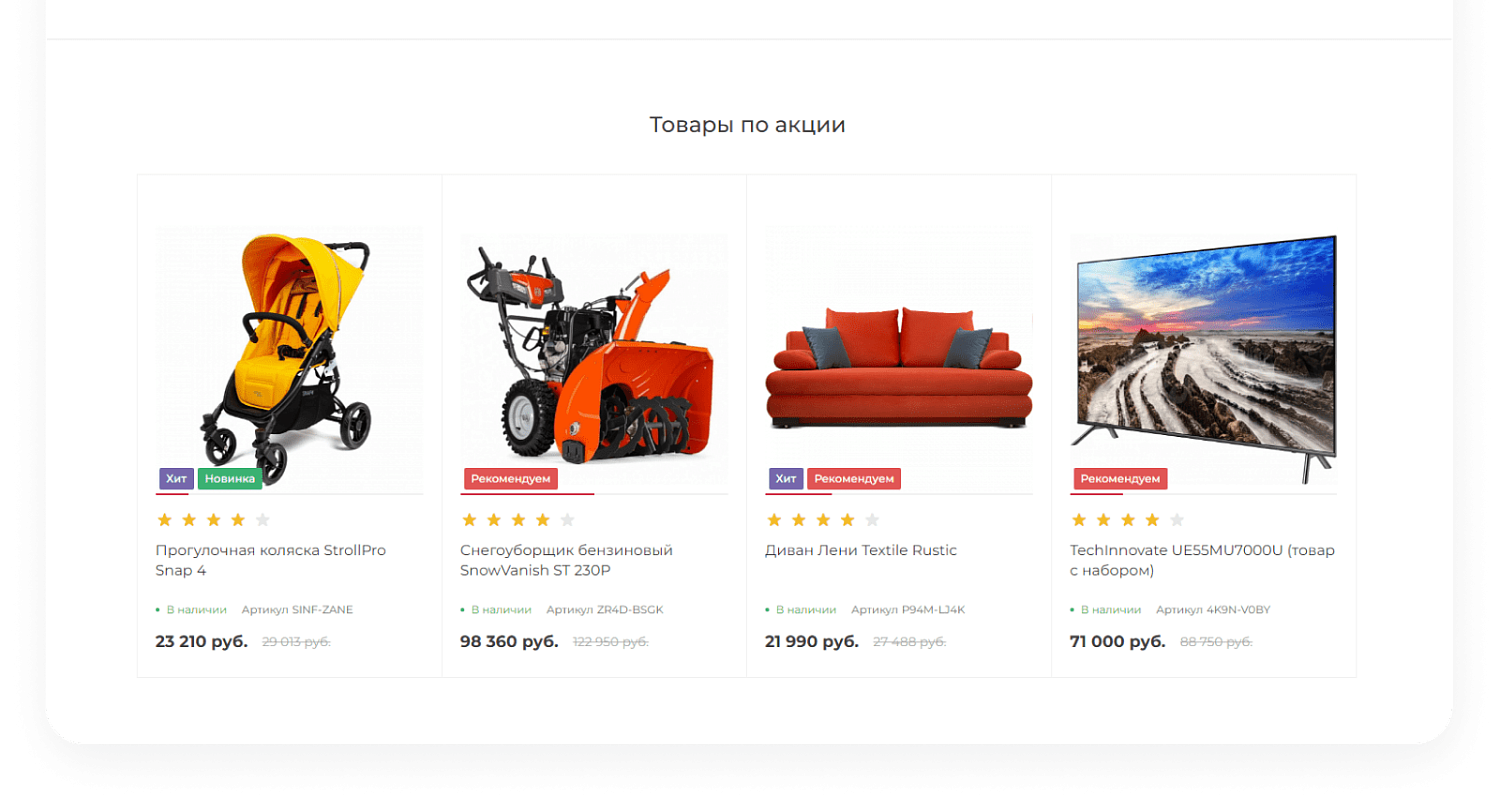Image resolution: width=1500 pixels, height=812 pixels.
Task: Click the Товары по акции heading
Action: (x=748, y=125)
